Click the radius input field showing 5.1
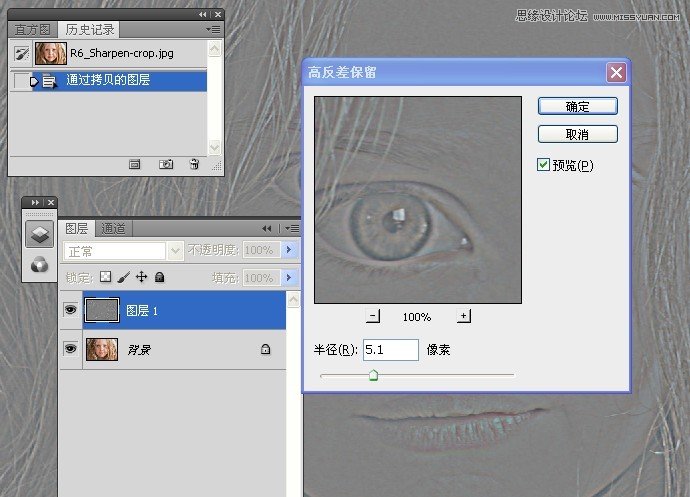The image size is (690, 497). [x=391, y=350]
